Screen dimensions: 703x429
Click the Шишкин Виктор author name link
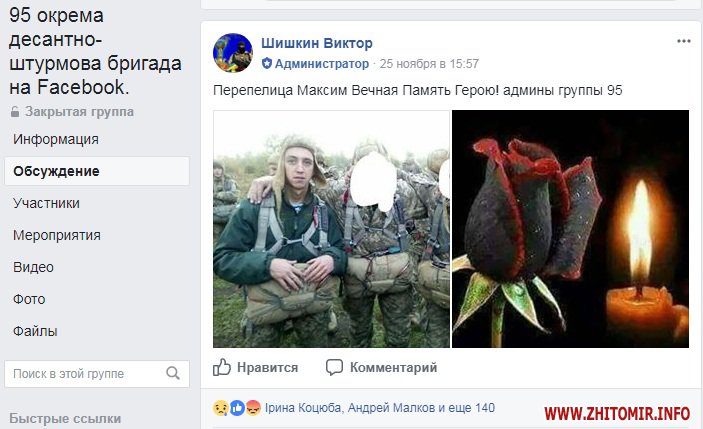point(317,43)
